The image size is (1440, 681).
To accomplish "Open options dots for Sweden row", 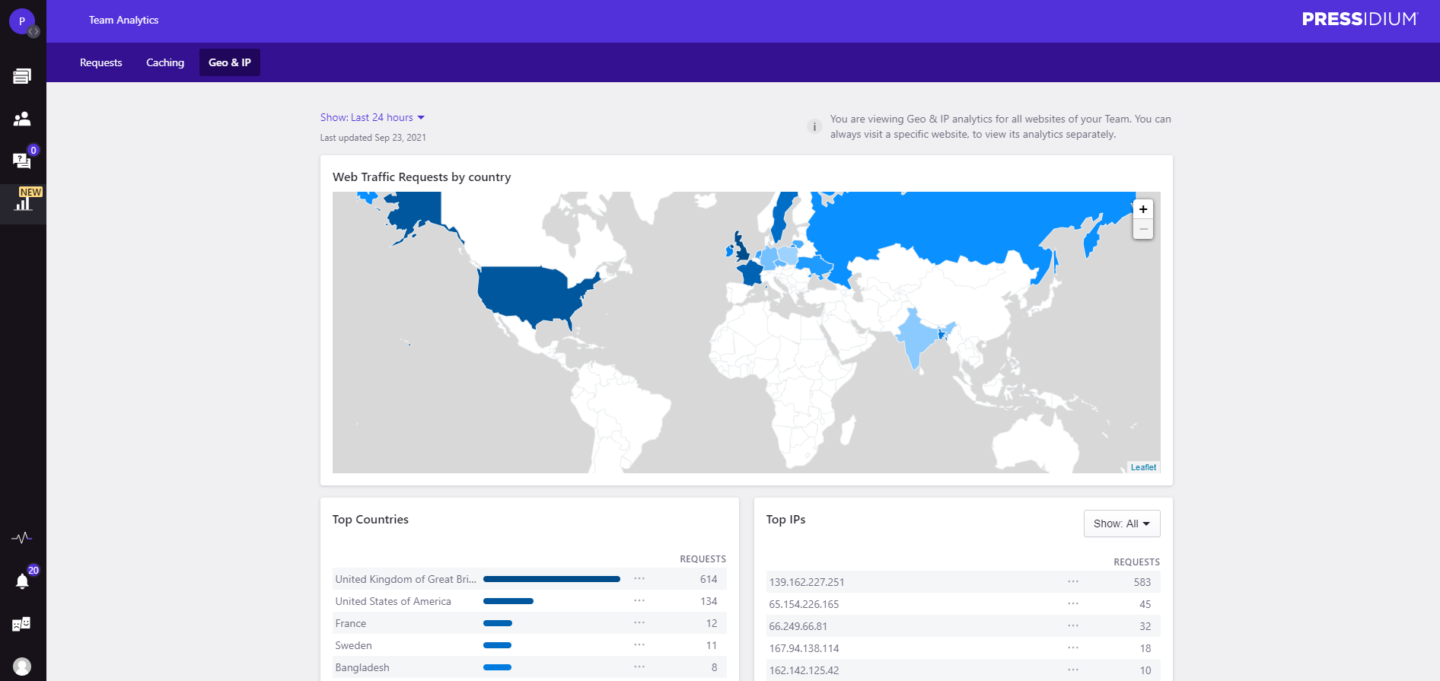I will tap(640, 645).
